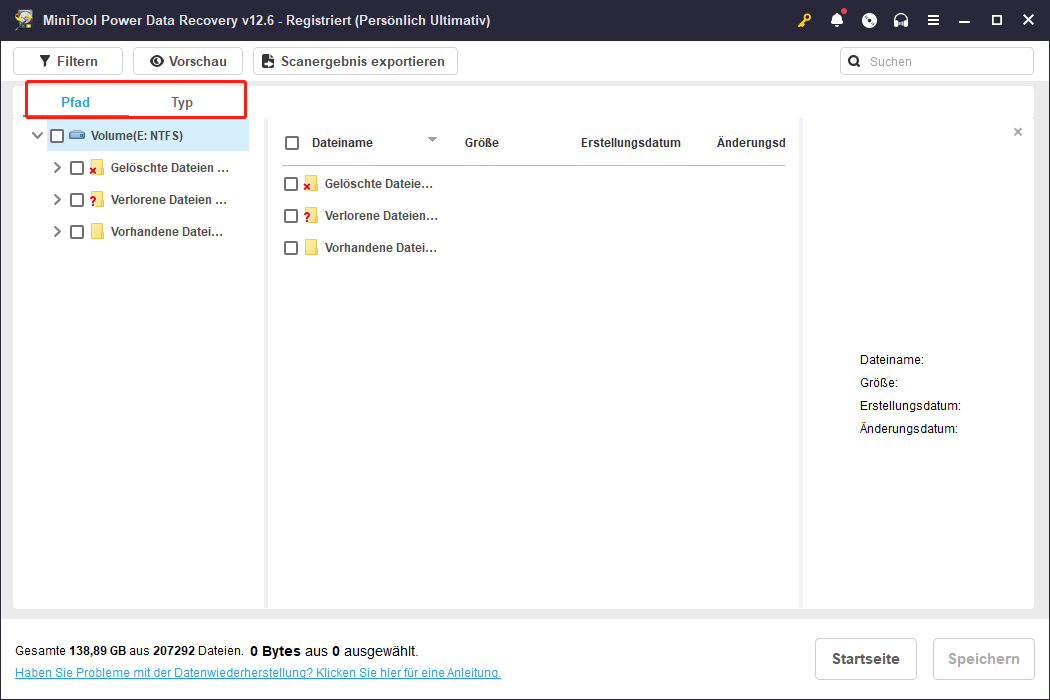Select the Volume(E: NTFS) tree row
Viewport: 1050px width, 700px height.
click(x=148, y=135)
